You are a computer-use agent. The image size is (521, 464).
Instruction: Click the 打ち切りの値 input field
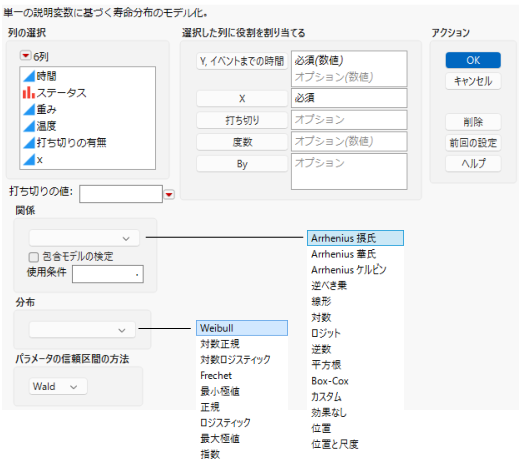coord(121,194)
